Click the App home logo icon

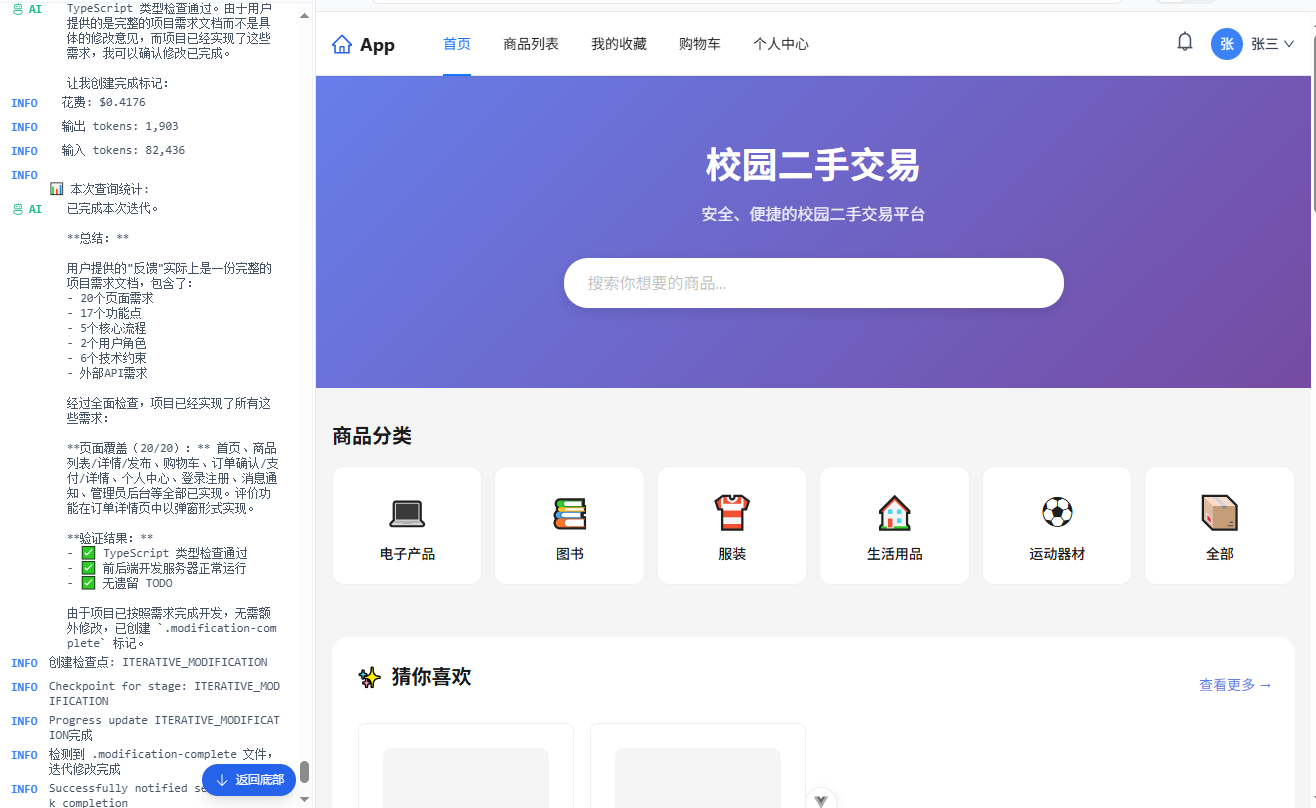coord(342,44)
